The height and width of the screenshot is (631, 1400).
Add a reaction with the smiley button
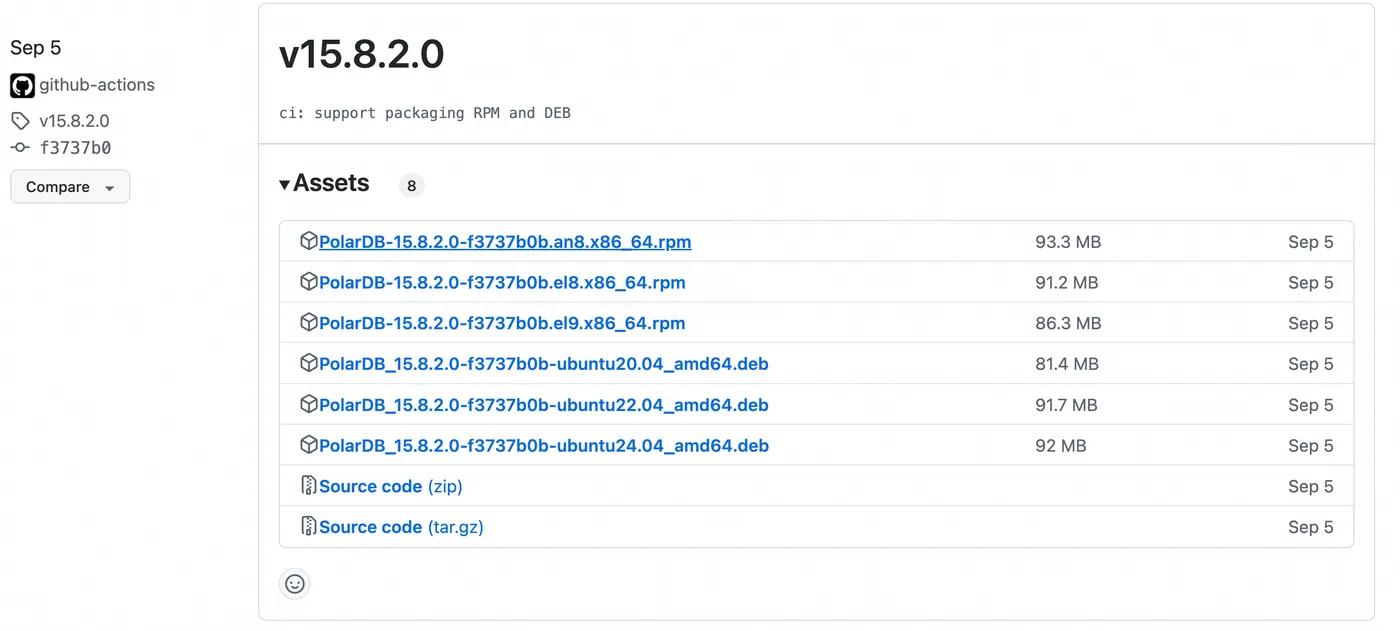pos(295,584)
